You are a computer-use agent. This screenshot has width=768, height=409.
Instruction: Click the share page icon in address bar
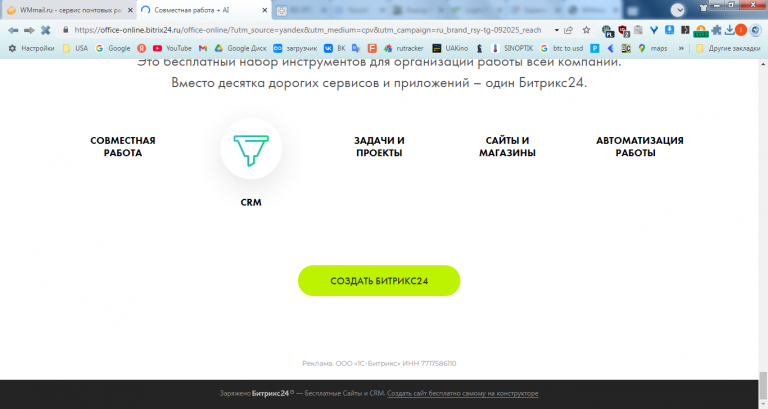(x=569, y=30)
